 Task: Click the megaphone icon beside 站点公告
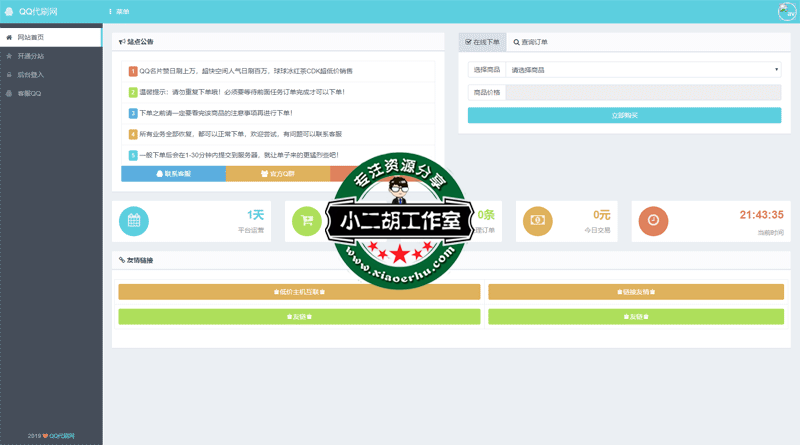[122, 42]
